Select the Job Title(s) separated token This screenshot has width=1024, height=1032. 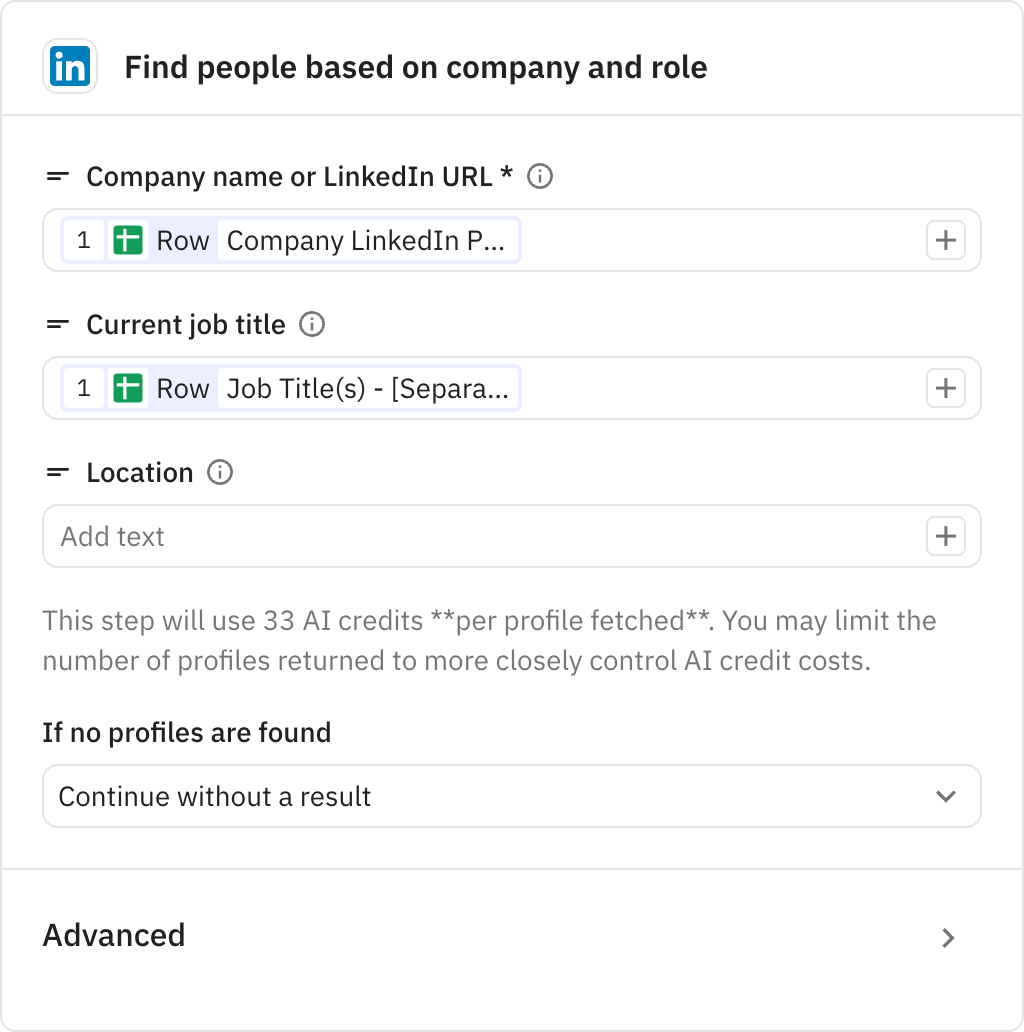pos(370,388)
